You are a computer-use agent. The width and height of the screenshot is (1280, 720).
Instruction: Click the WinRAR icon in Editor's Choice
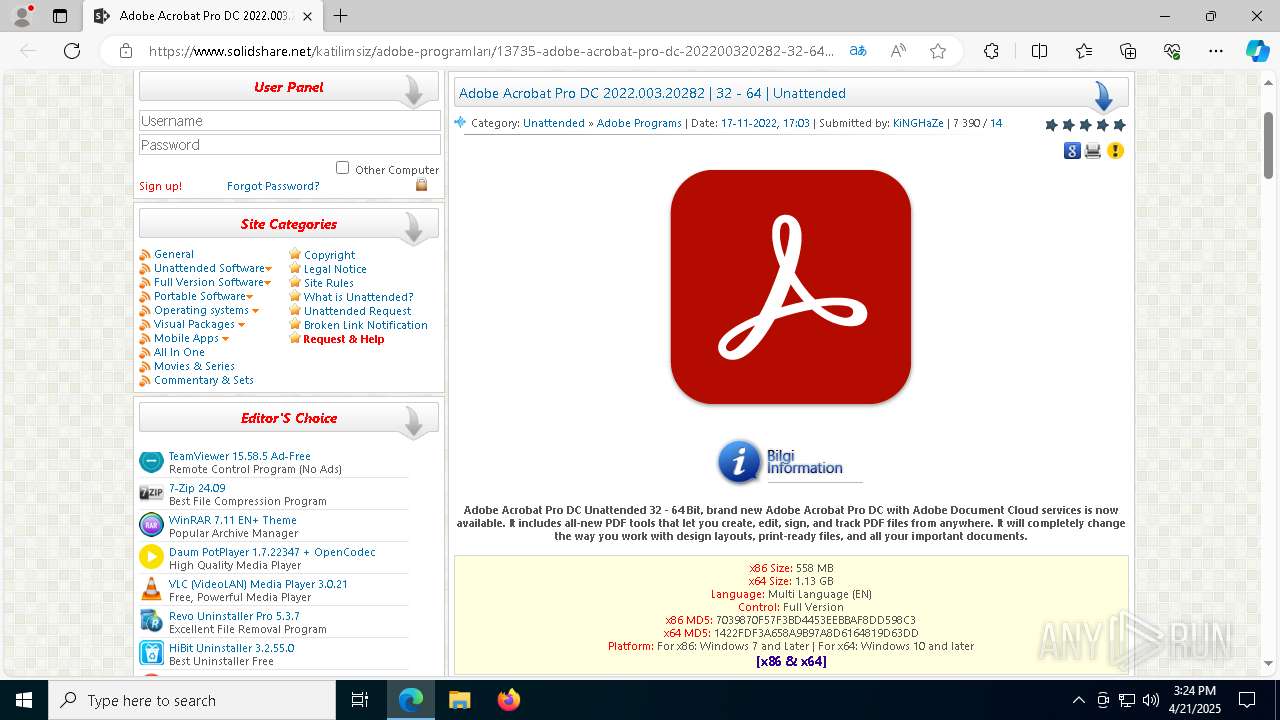coord(151,525)
